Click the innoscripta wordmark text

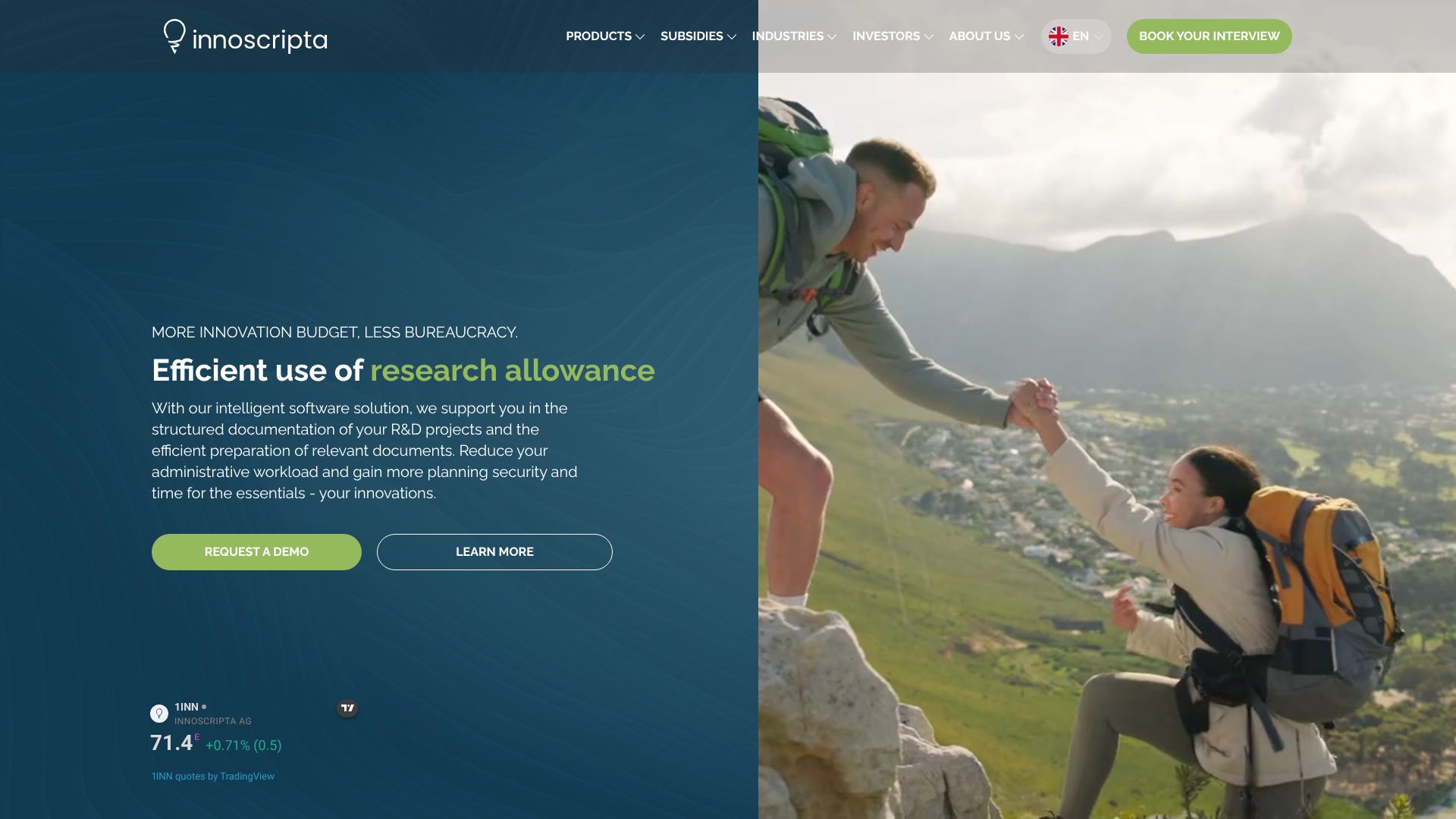[x=259, y=40]
